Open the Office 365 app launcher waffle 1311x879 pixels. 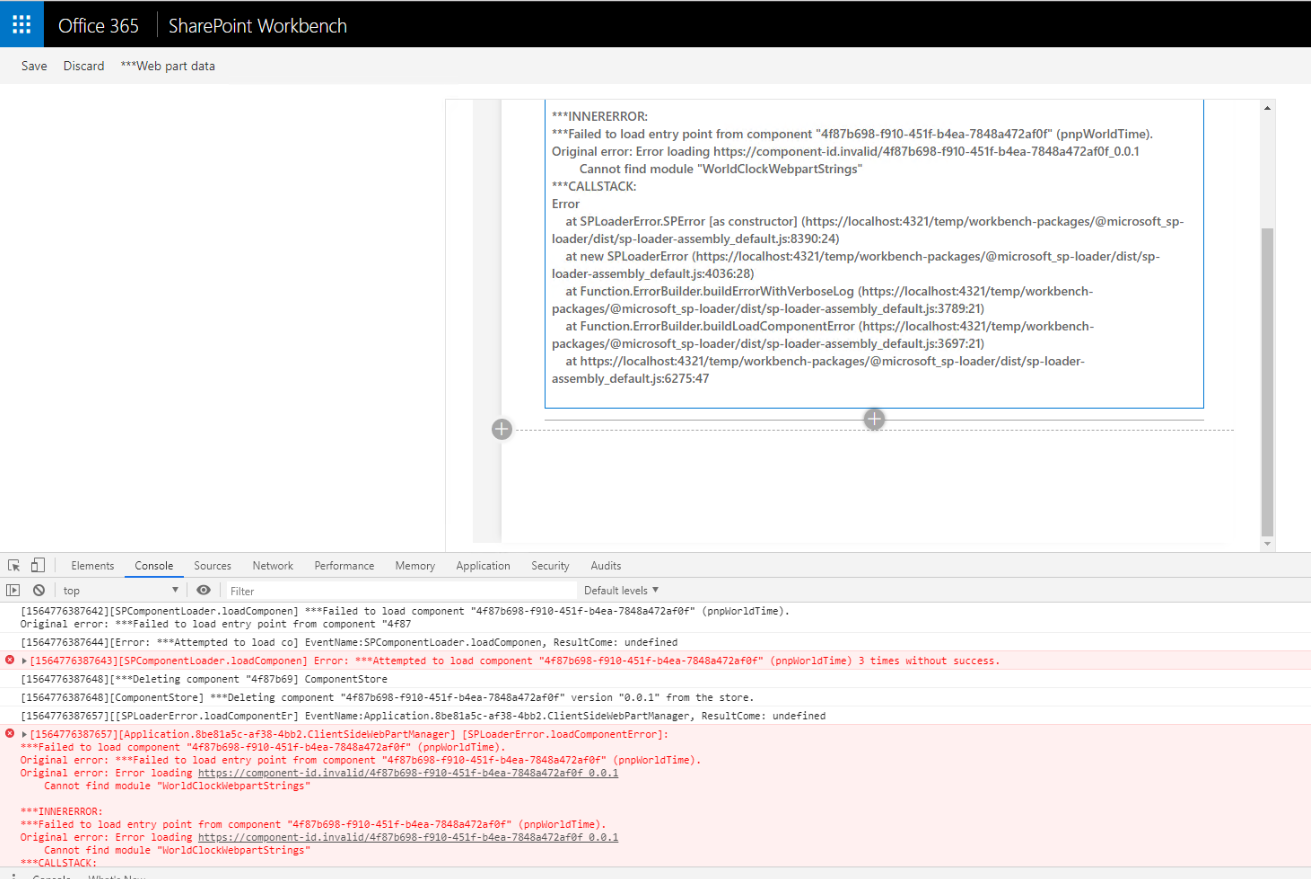tap(21, 25)
